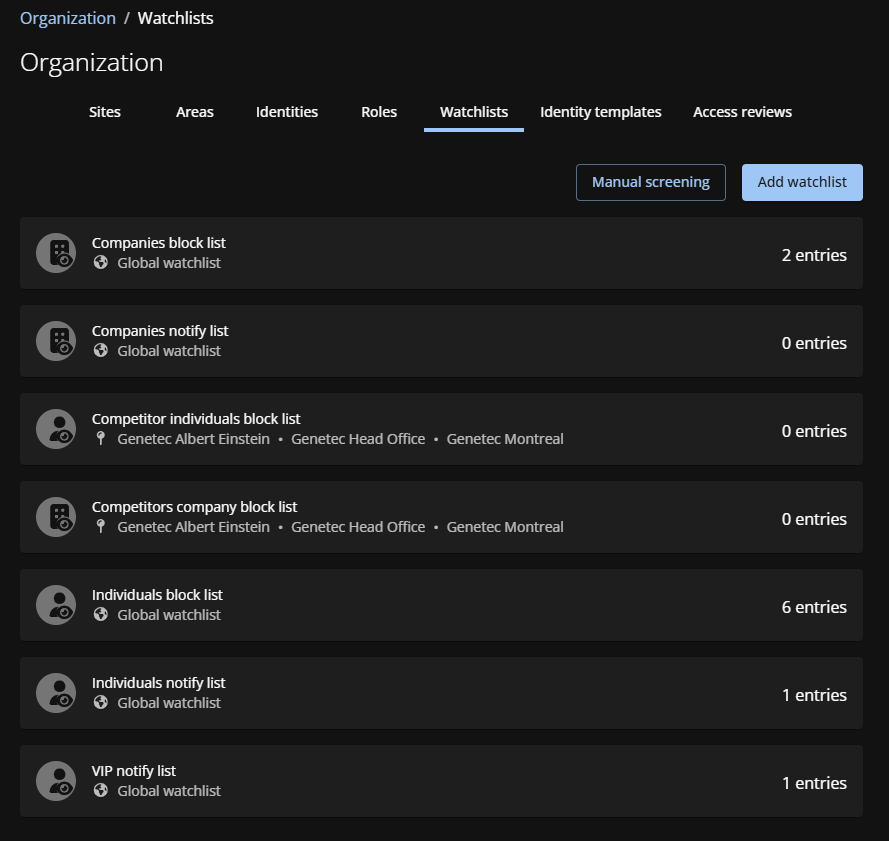Viewport: 889px width, 841px height.
Task: Go to the Identities tab
Action: 287,112
